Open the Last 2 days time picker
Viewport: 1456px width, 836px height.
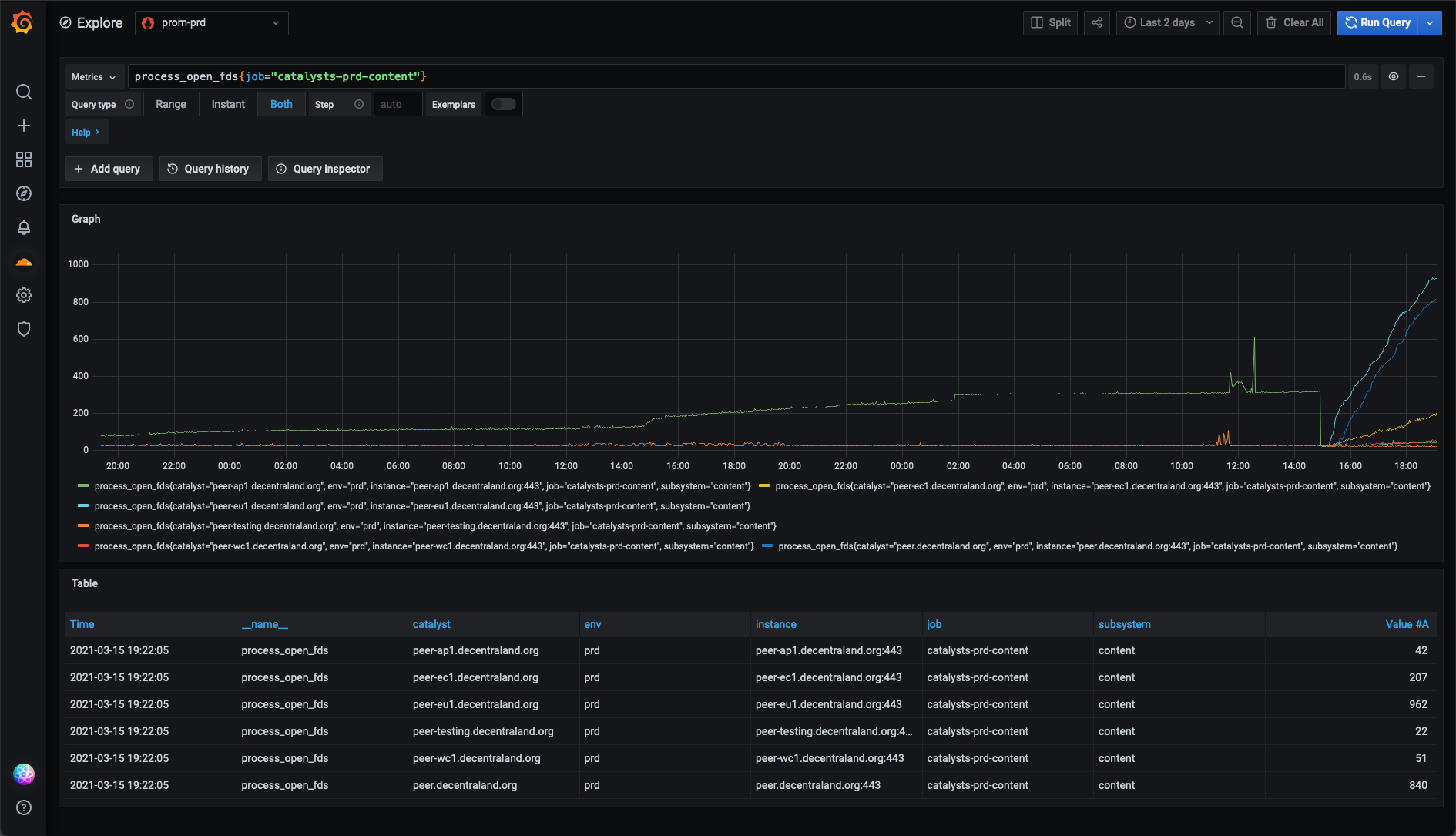point(1167,22)
